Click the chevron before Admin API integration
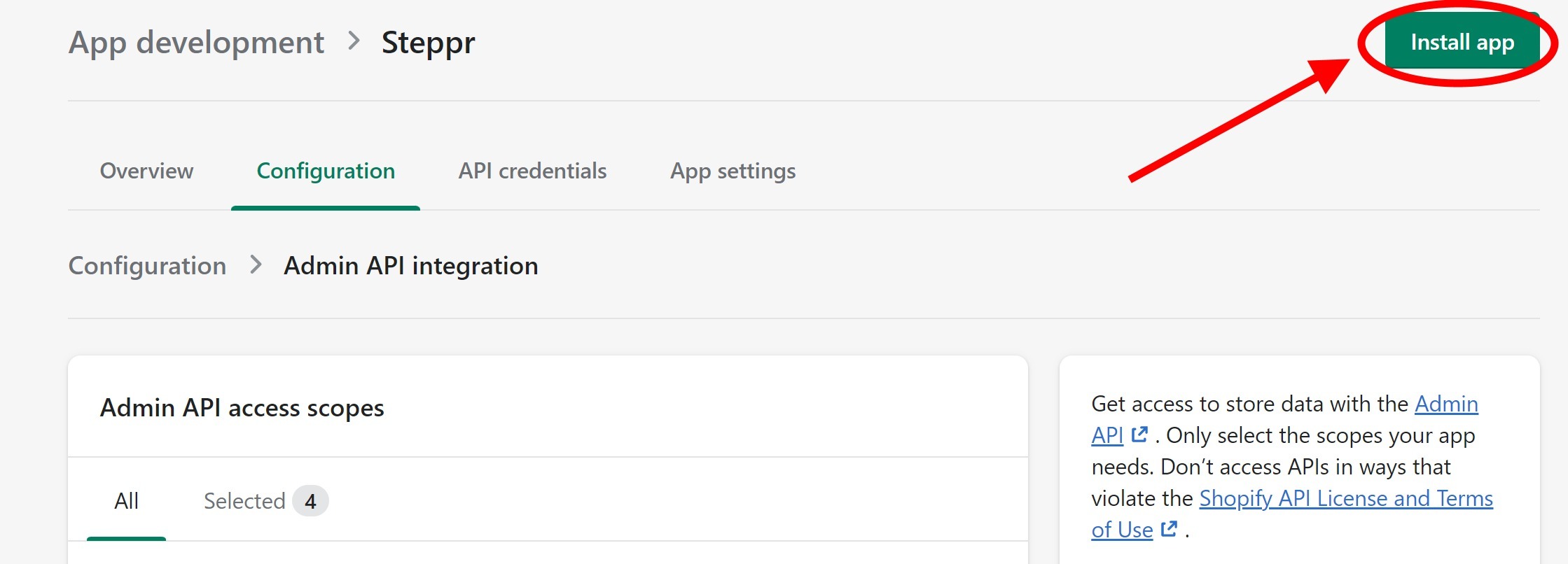1568x564 pixels. click(x=256, y=265)
